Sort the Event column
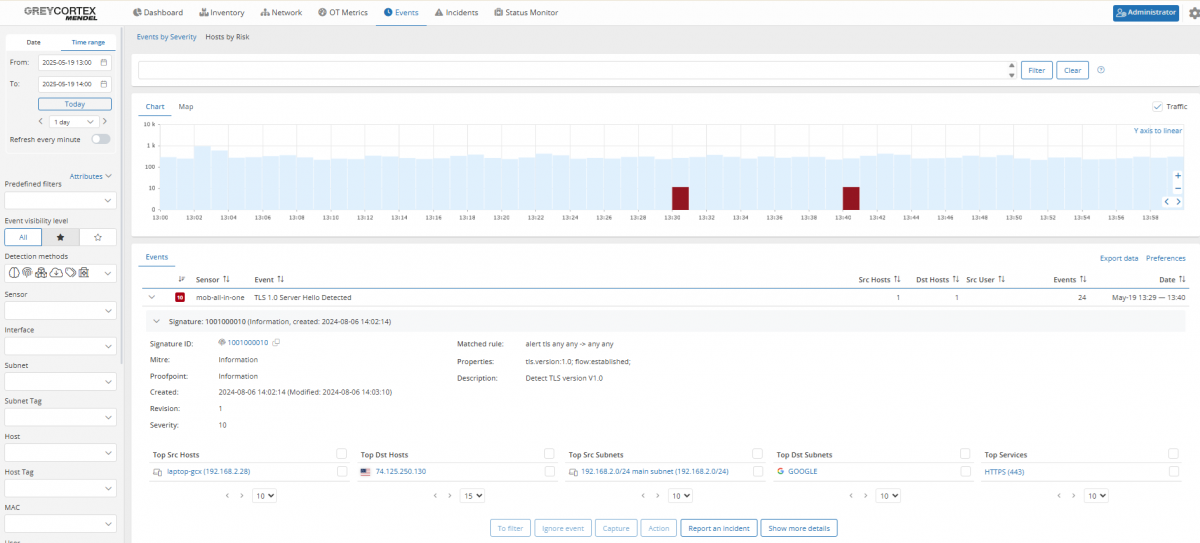 click(280, 280)
